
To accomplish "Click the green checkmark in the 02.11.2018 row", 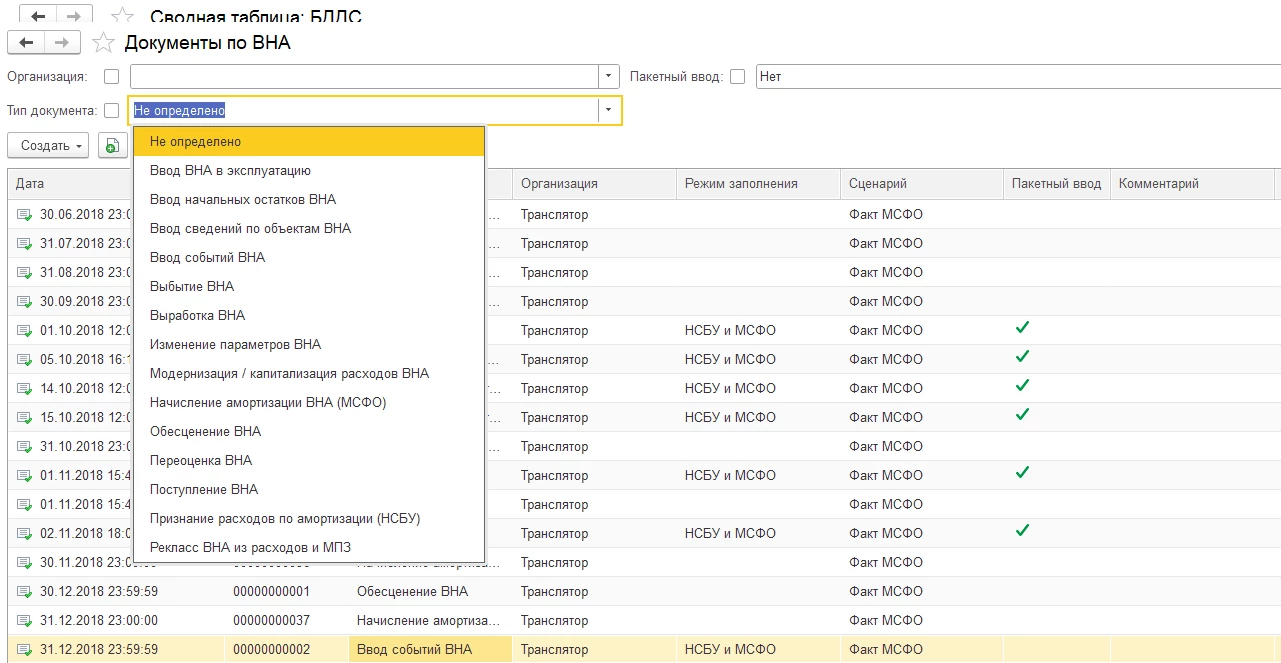I will (1021, 531).
